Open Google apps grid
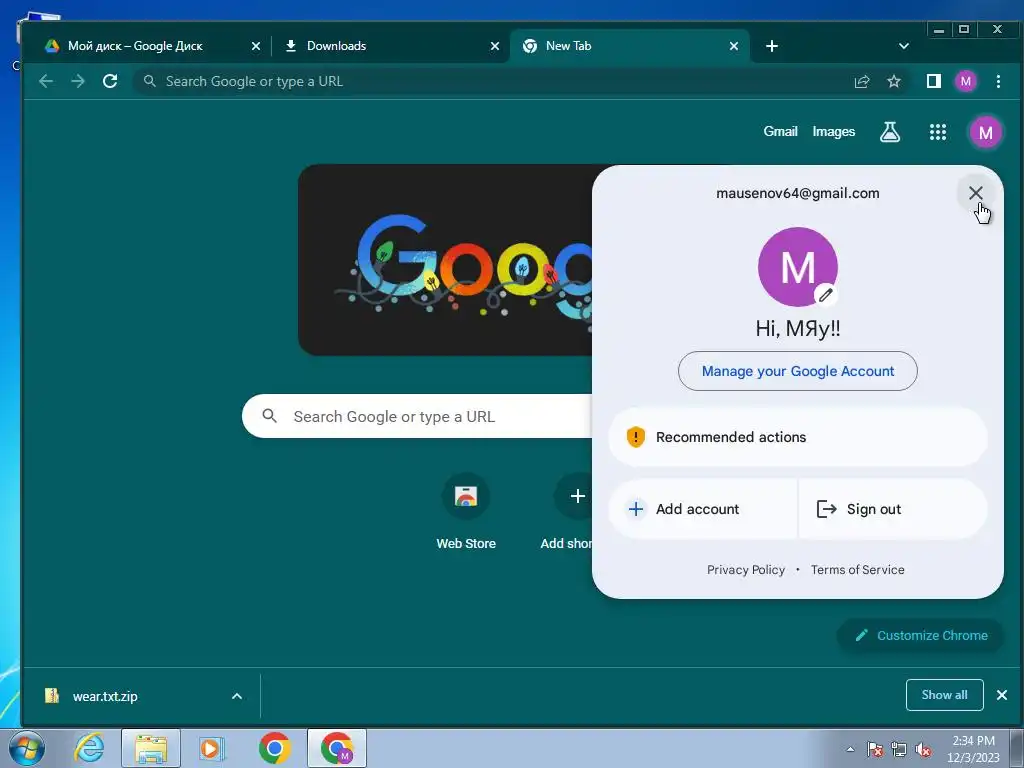This screenshot has width=1024, height=768. (x=938, y=132)
